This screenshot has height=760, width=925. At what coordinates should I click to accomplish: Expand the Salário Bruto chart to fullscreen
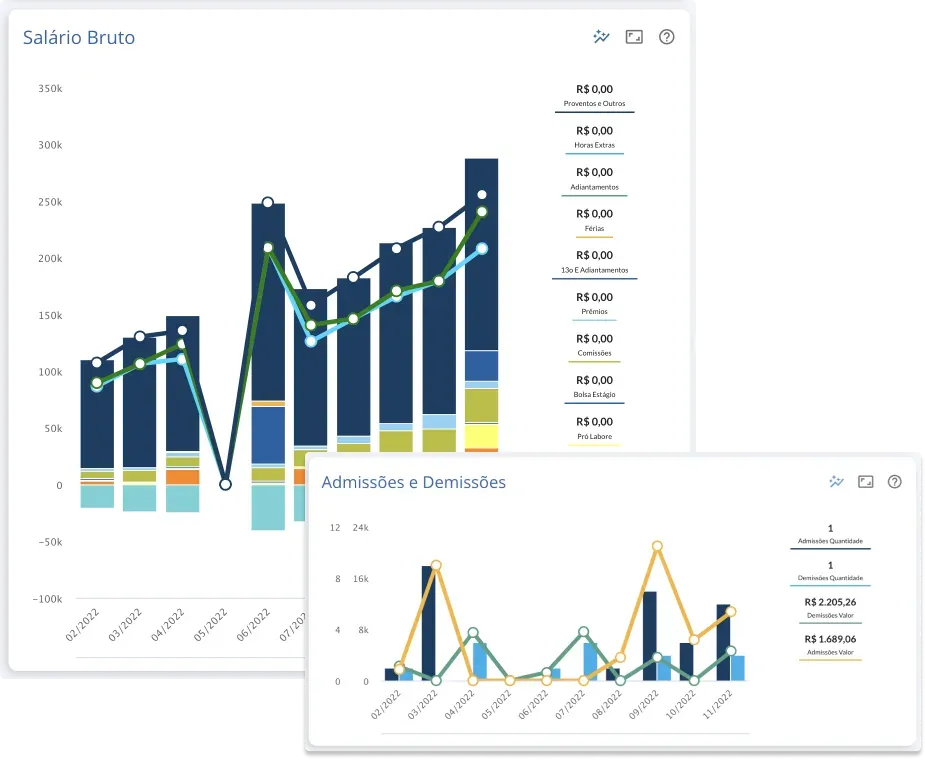[x=634, y=37]
